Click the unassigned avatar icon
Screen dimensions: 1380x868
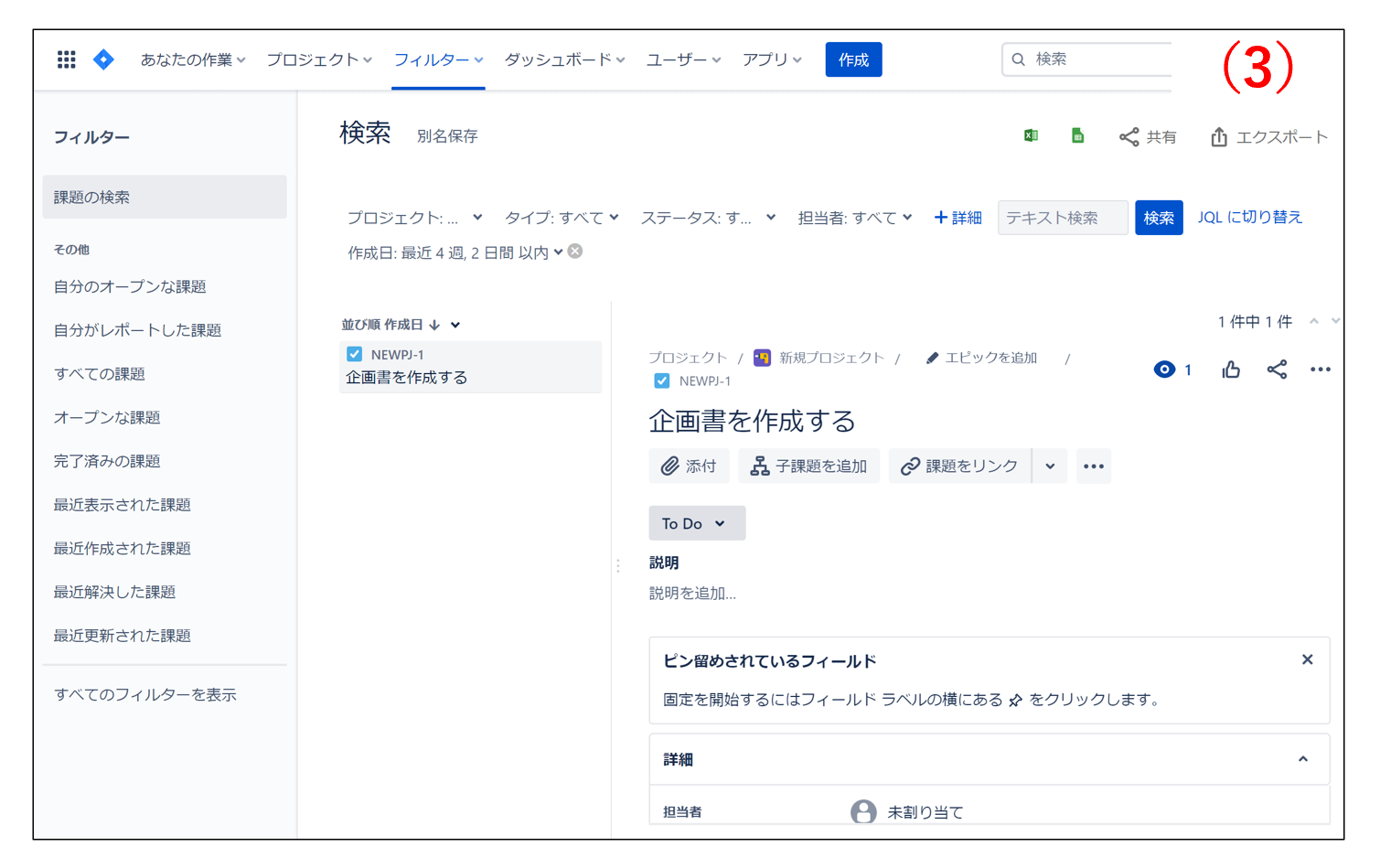(863, 811)
